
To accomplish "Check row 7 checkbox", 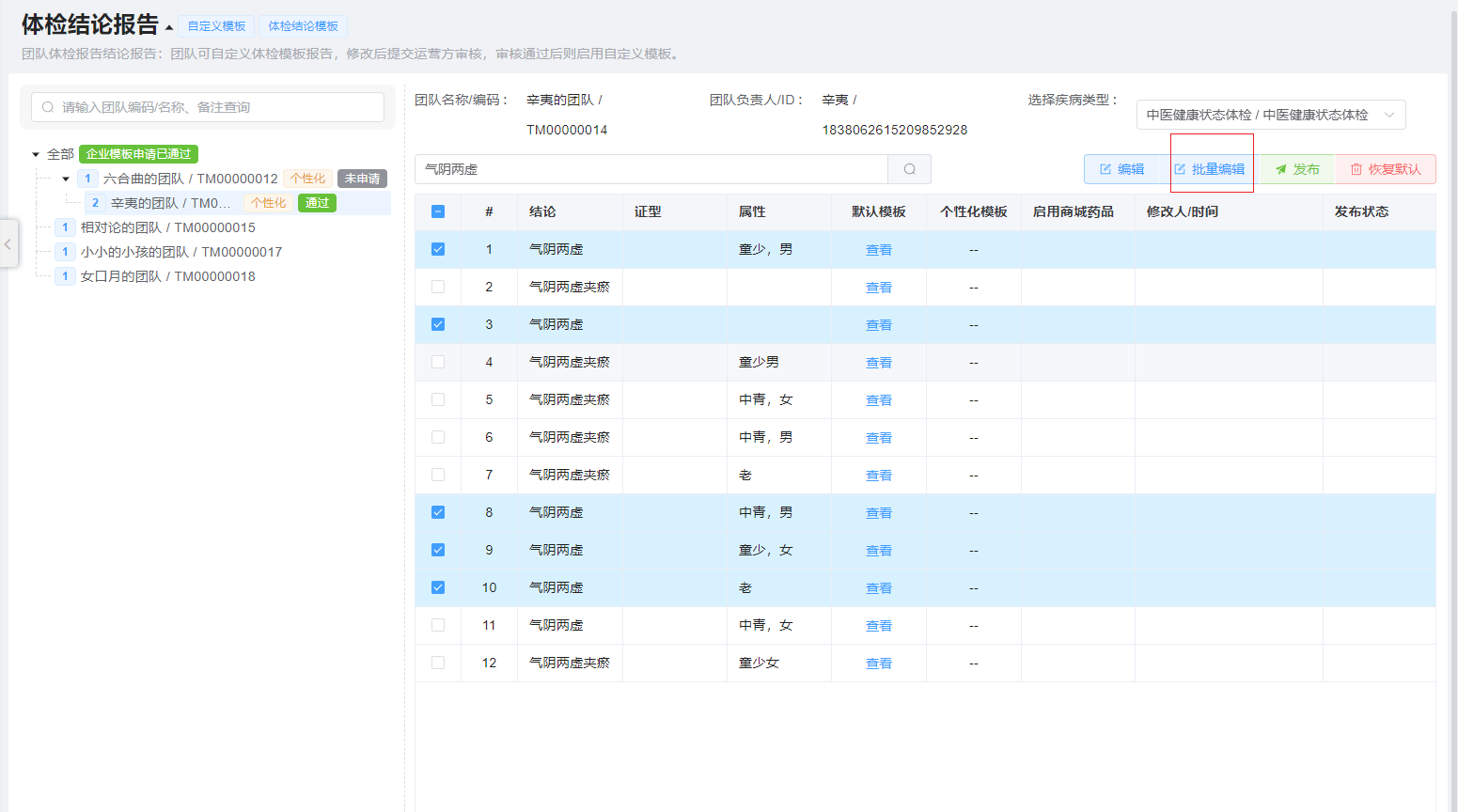I will click(x=438, y=475).
